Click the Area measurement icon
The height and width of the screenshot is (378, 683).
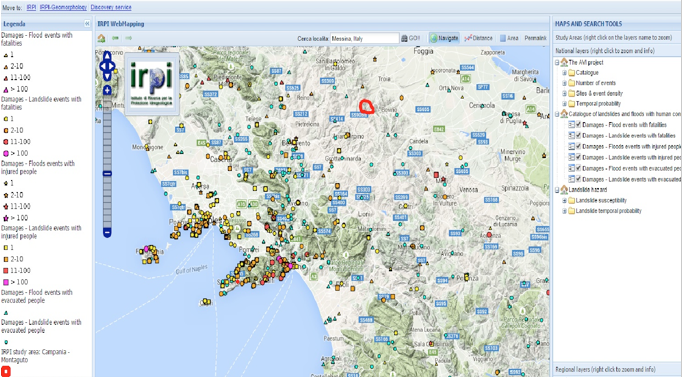coord(503,38)
